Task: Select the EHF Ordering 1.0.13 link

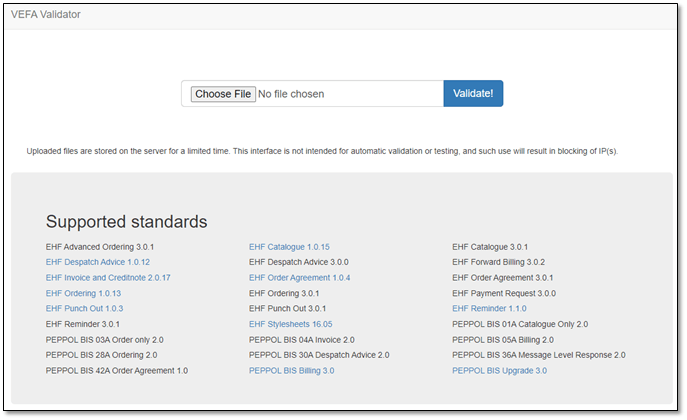Action: coord(83,293)
